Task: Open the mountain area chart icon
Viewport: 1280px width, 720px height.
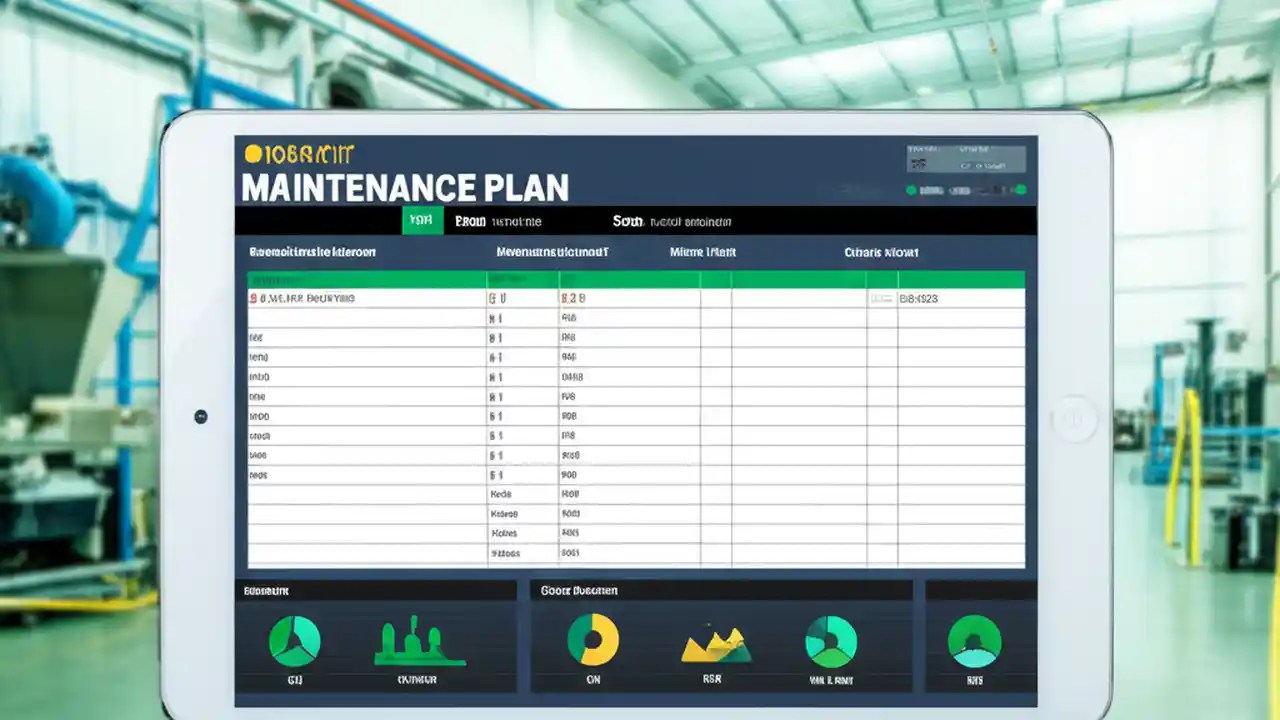Action: pyautogui.click(x=711, y=645)
